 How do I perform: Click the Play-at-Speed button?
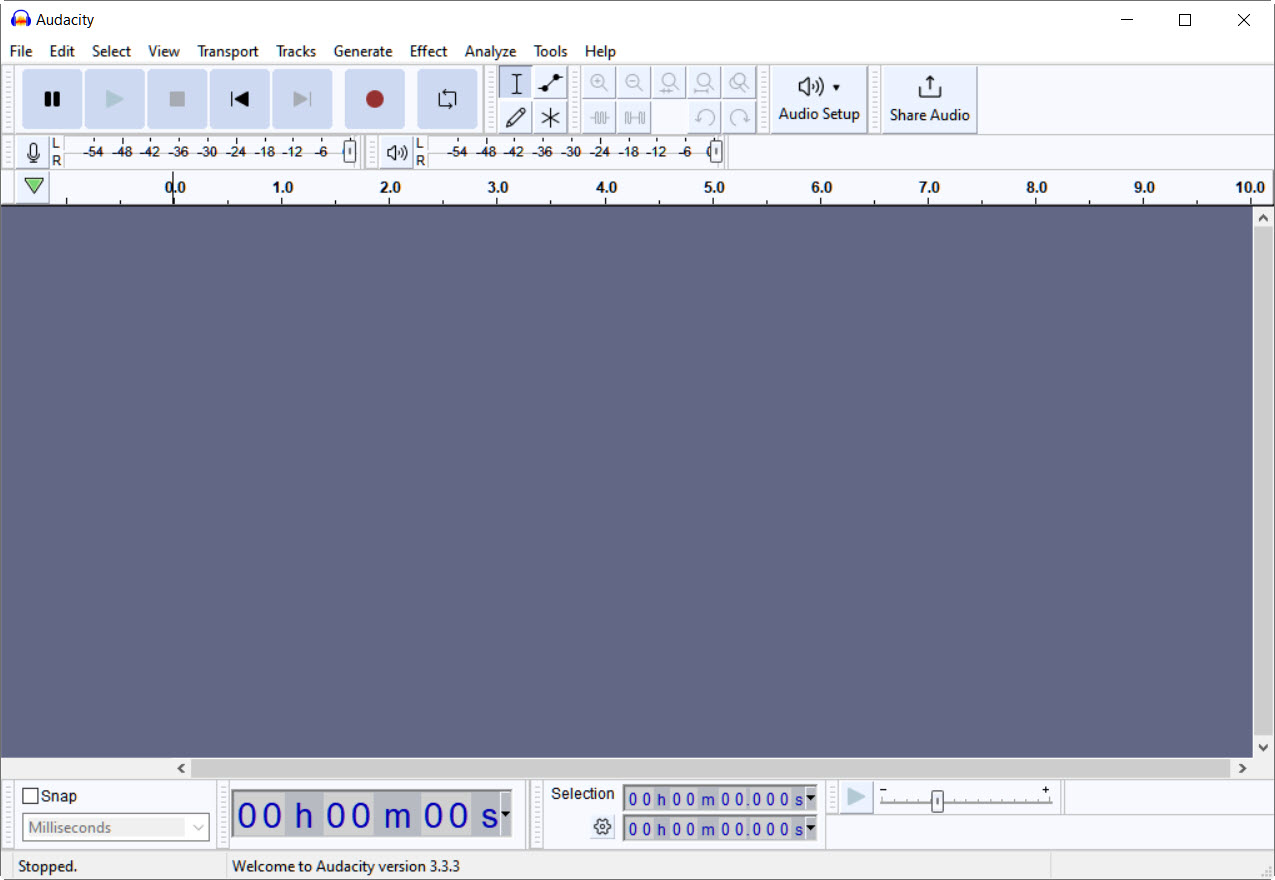pyautogui.click(x=856, y=797)
